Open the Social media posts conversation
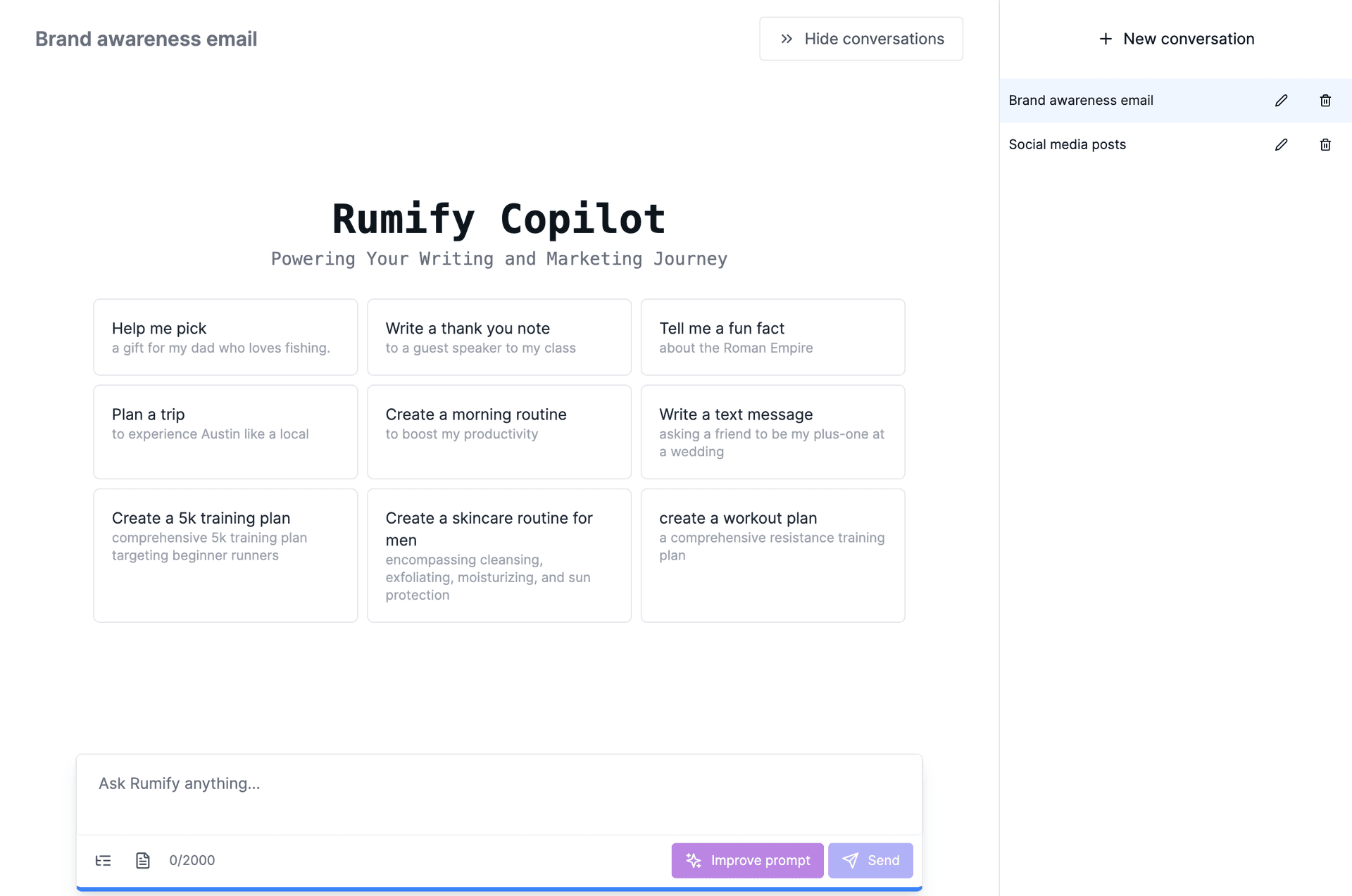Viewport: 1352px width, 896px height. pyautogui.click(x=1133, y=144)
